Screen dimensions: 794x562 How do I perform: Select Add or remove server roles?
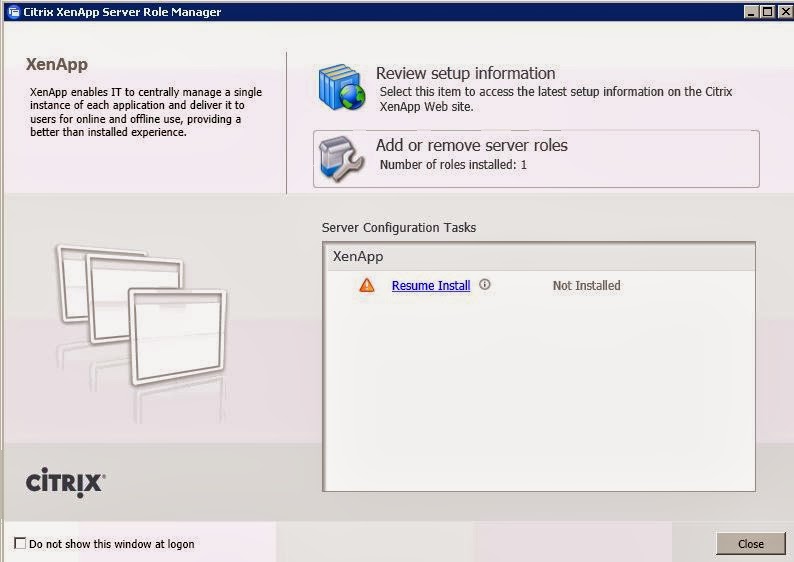click(536, 159)
